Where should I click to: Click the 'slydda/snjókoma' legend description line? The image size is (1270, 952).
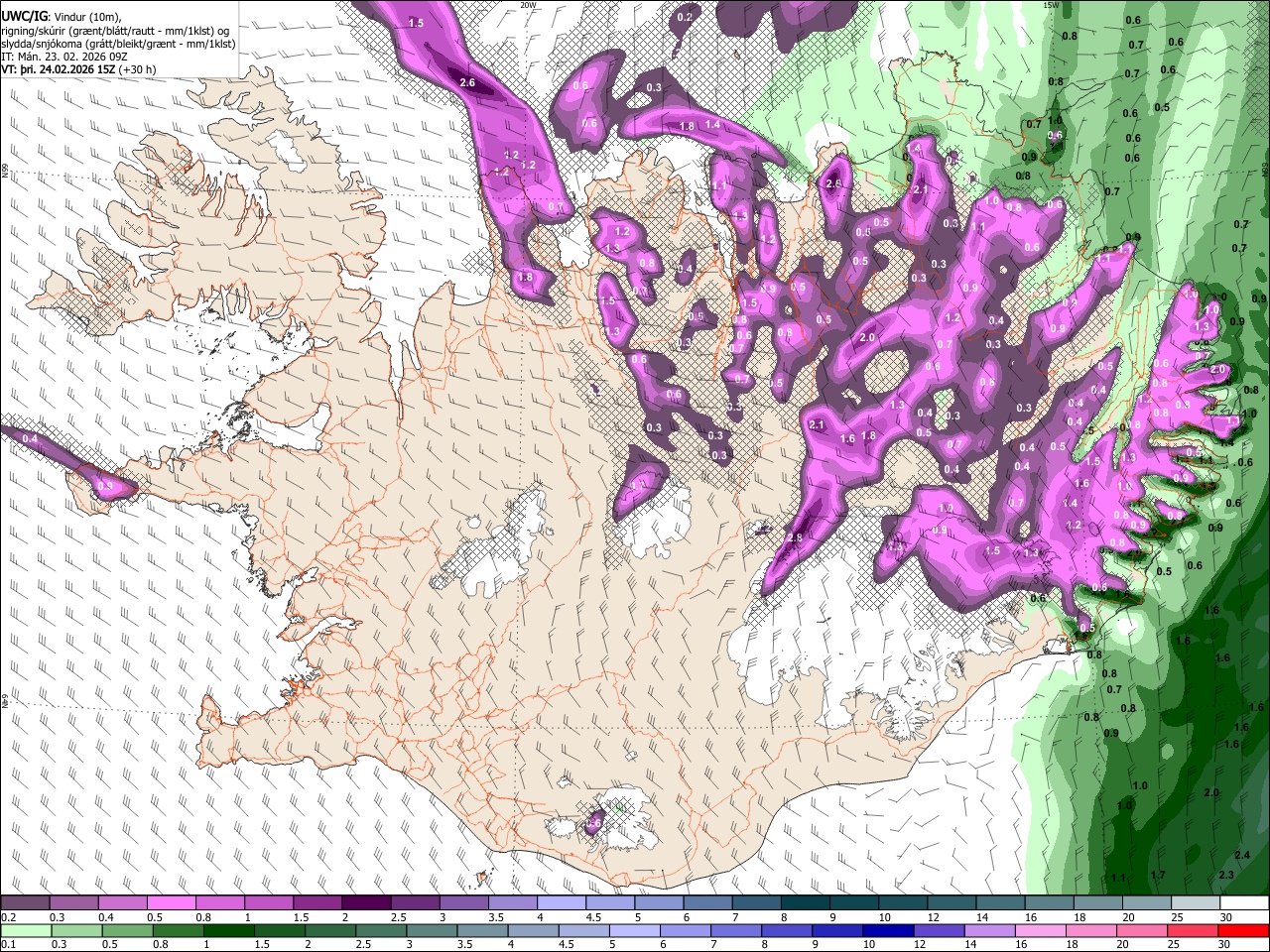tap(118, 44)
